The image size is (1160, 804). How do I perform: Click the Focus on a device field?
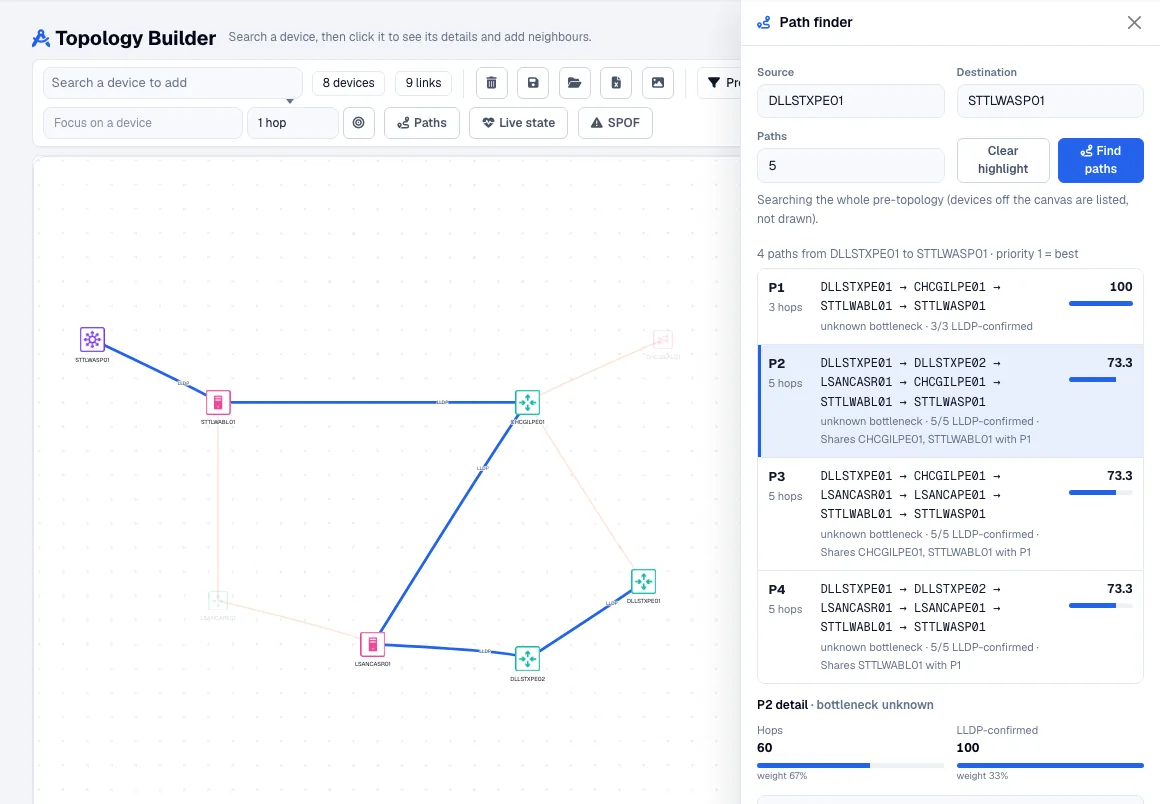click(x=144, y=123)
